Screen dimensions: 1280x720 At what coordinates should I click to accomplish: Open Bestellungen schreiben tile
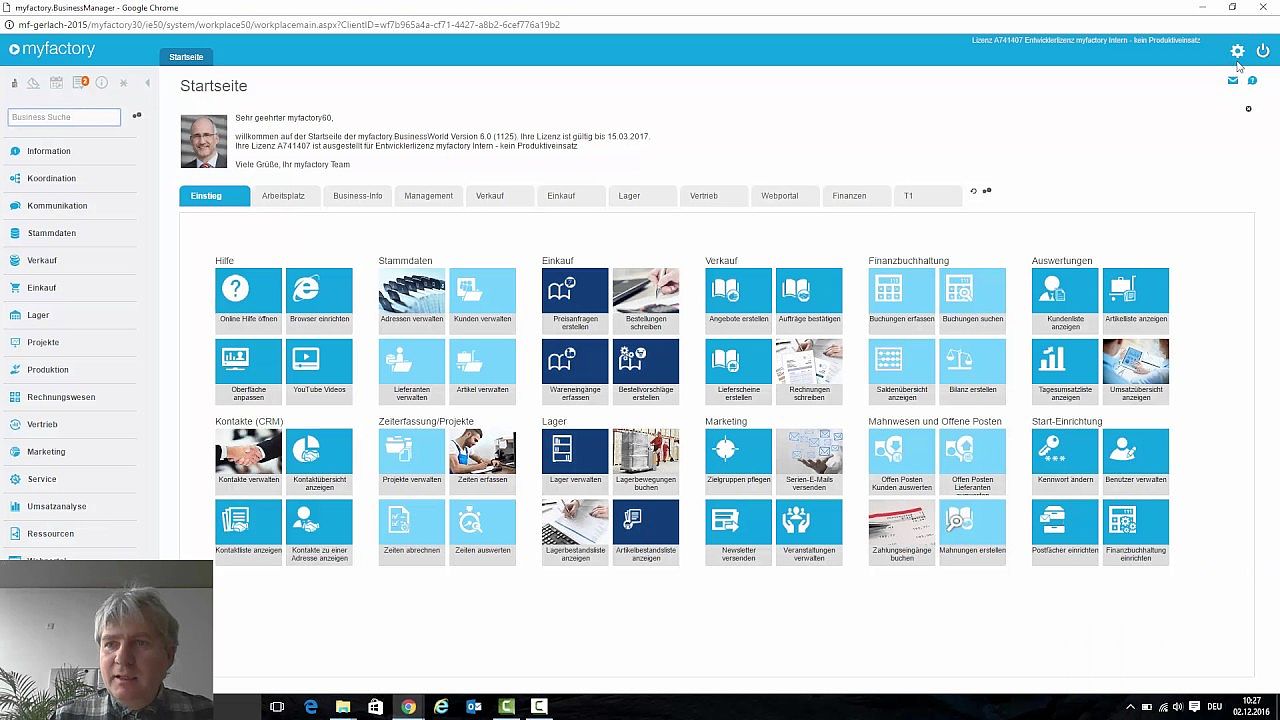(646, 300)
